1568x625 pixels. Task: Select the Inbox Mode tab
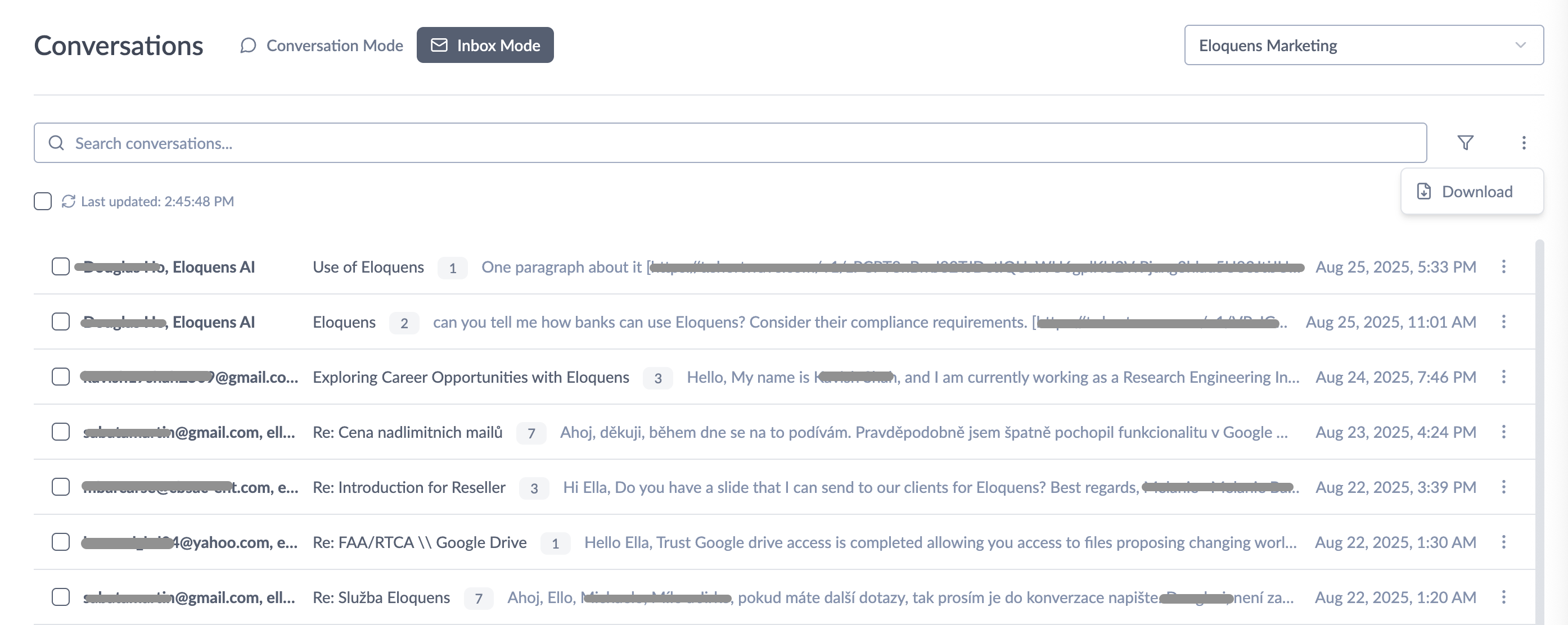(x=485, y=46)
